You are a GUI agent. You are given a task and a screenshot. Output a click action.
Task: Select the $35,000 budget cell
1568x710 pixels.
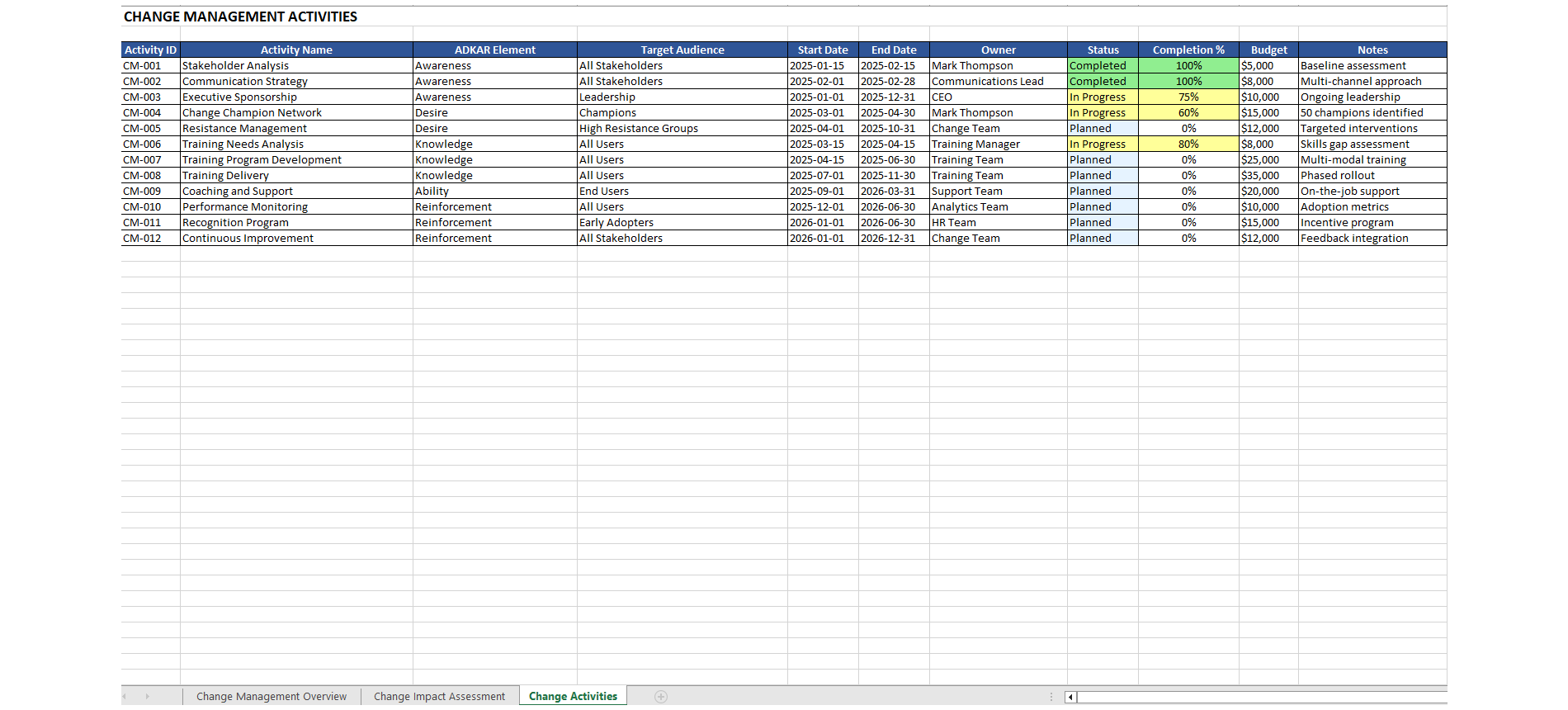click(1268, 176)
